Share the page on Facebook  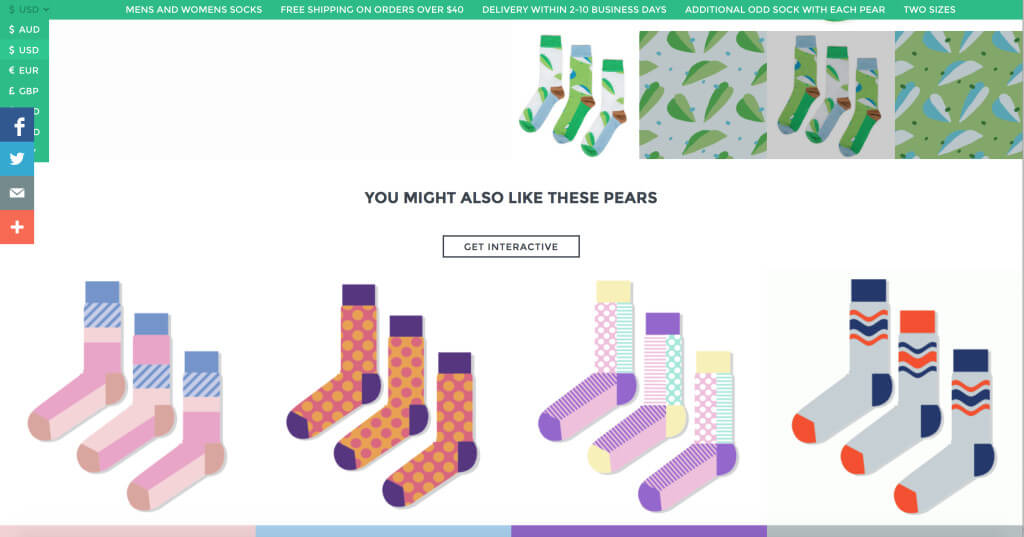coord(17,126)
